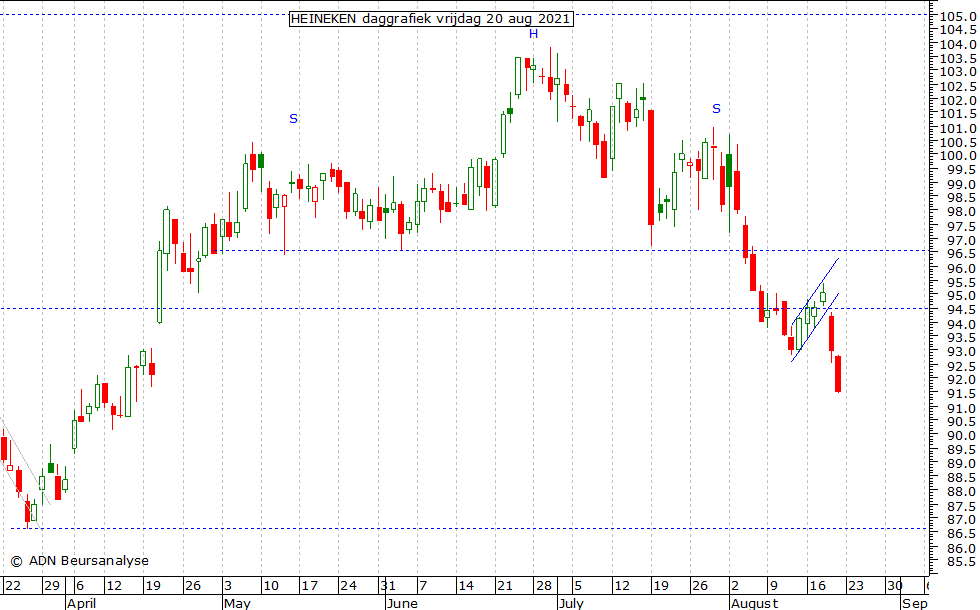Click the chart title HEINEKEN daggrafiek vrijdag 20 aug 2021

431,19
